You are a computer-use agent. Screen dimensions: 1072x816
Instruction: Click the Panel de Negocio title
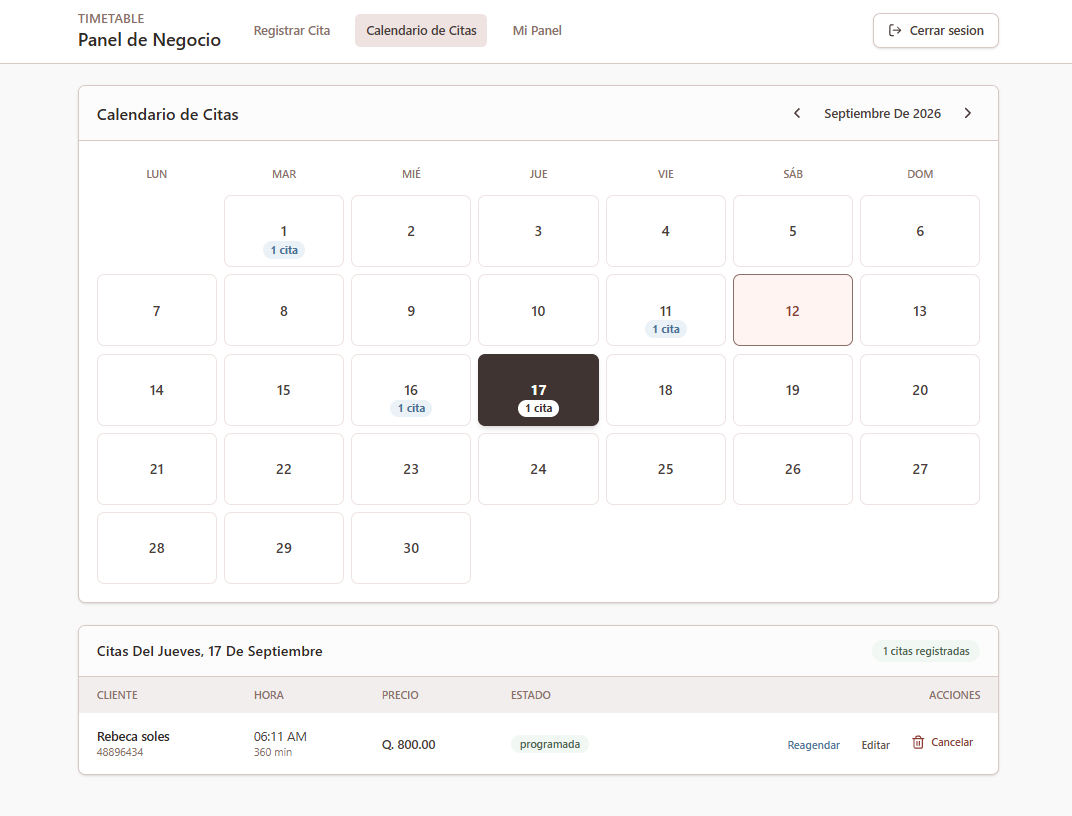pyautogui.click(x=149, y=40)
